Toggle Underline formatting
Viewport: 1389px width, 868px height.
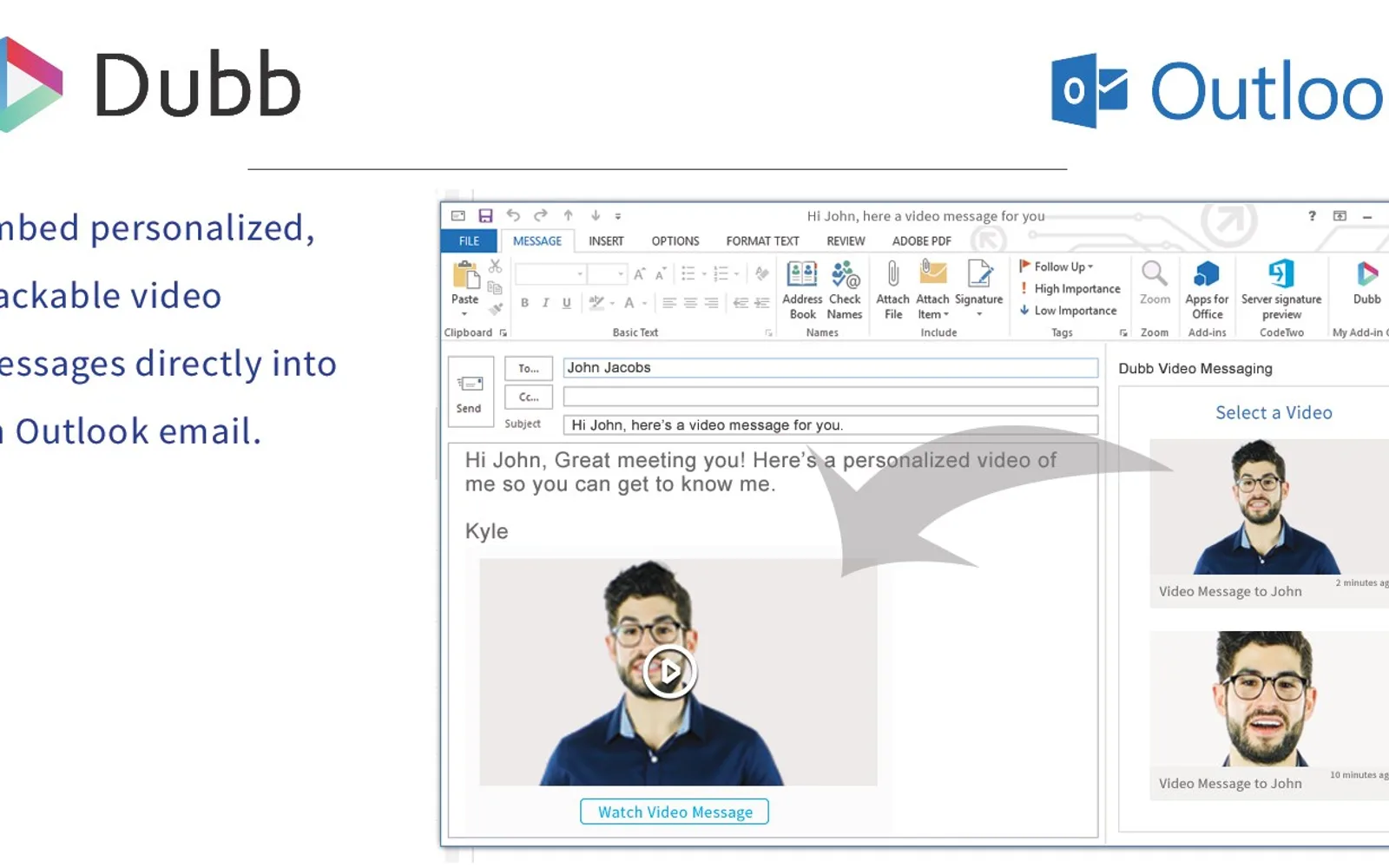pos(566,303)
